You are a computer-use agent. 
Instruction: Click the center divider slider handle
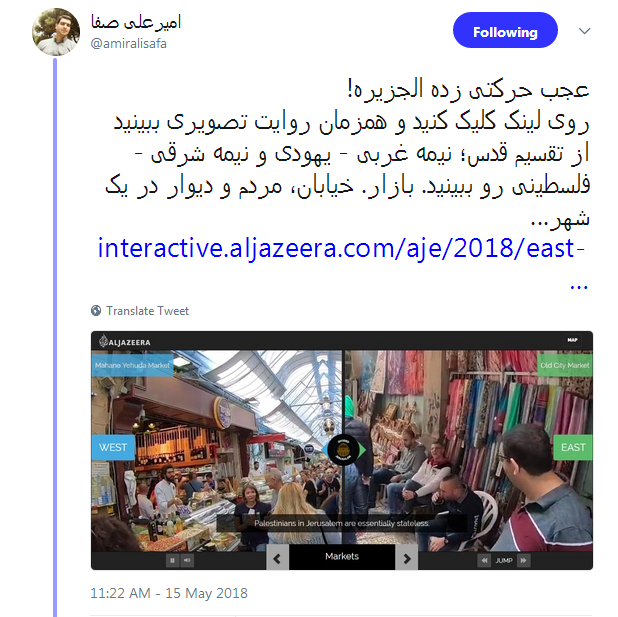tap(343, 450)
